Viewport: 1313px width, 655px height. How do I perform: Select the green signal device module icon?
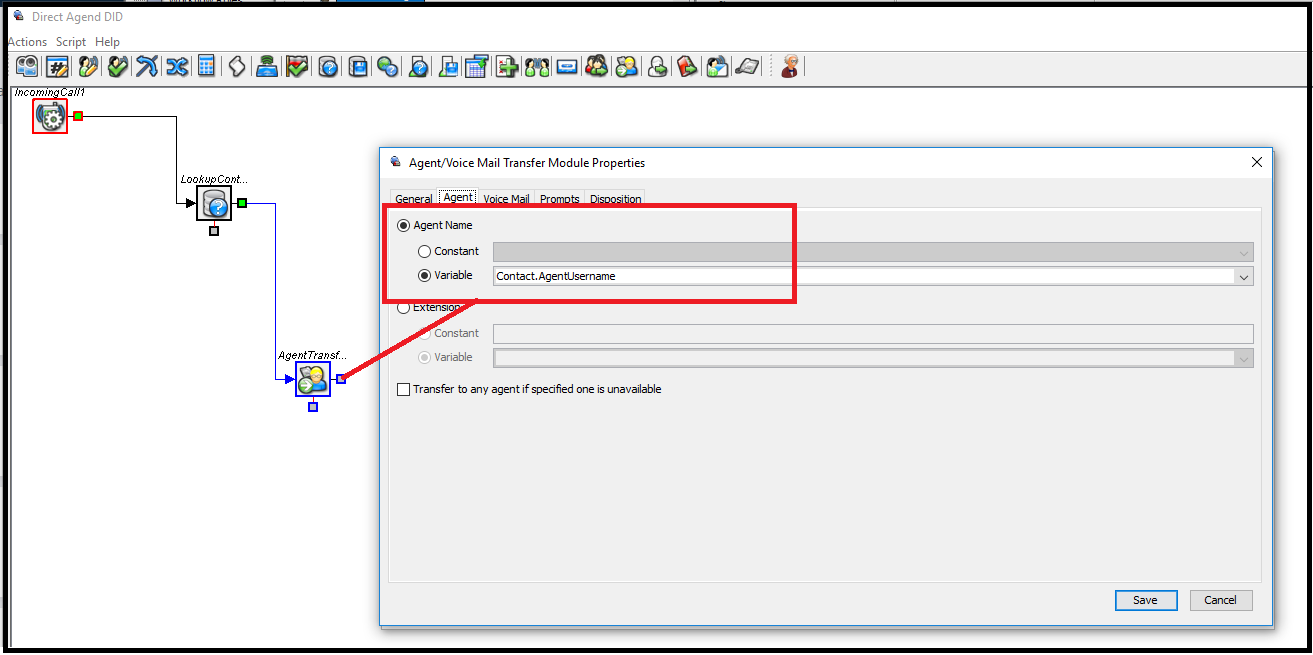click(267, 67)
